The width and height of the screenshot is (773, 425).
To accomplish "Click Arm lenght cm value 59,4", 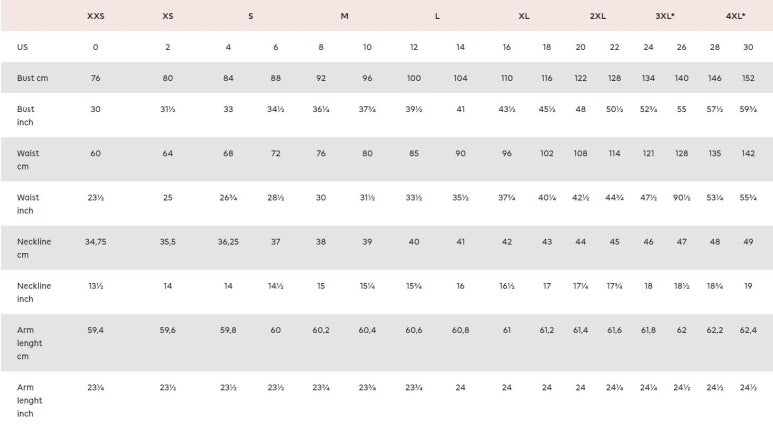I will (x=96, y=330).
